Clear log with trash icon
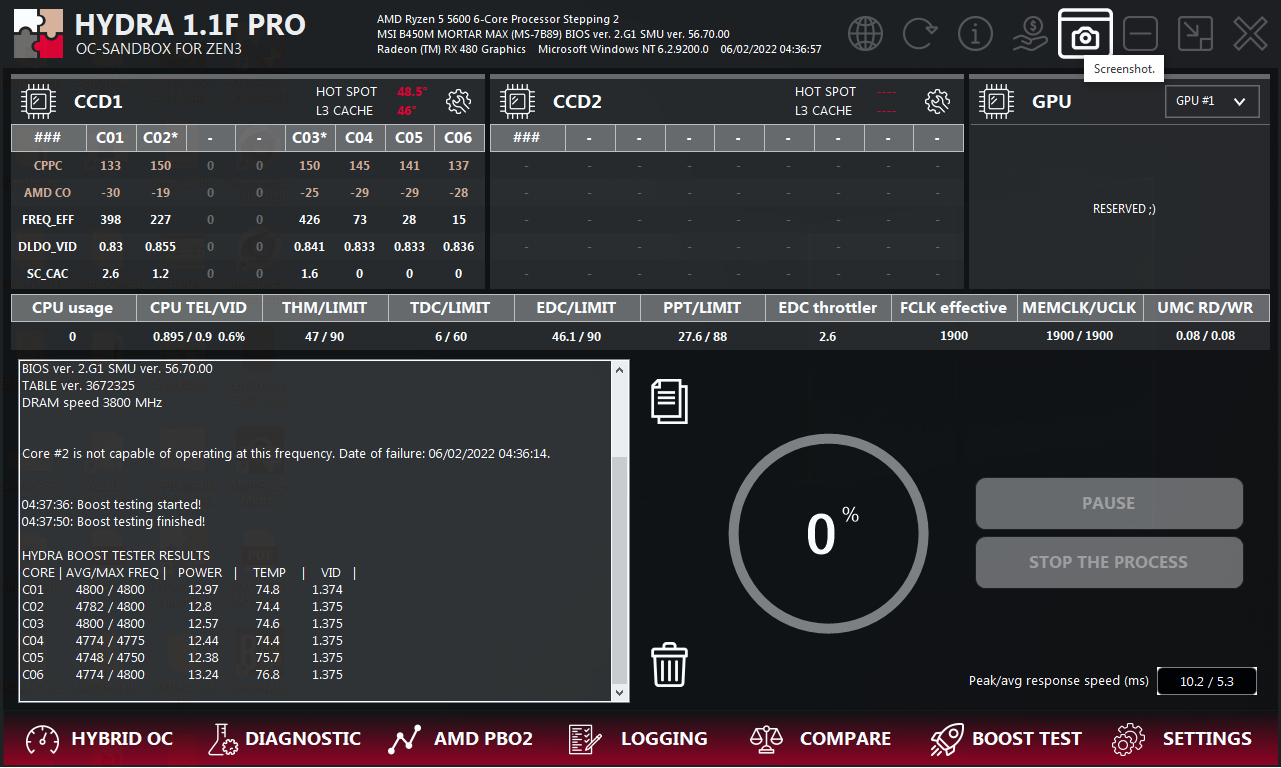This screenshot has height=768, width=1281. coord(669,664)
